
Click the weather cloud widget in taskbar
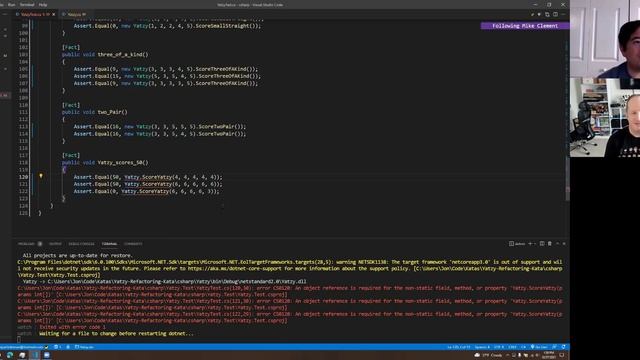pos(488,355)
